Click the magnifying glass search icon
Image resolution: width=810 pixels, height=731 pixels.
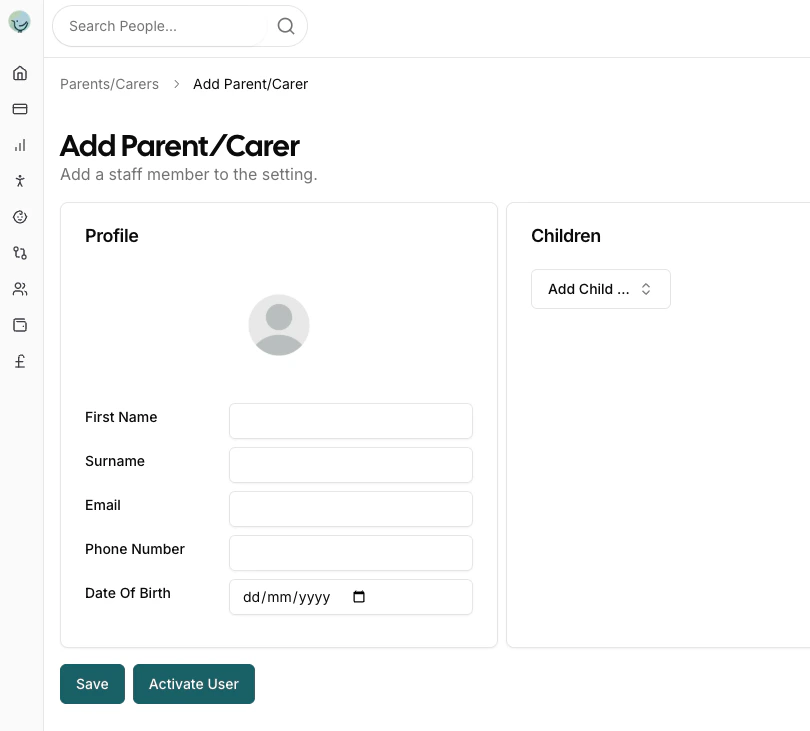pyautogui.click(x=285, y=26)
